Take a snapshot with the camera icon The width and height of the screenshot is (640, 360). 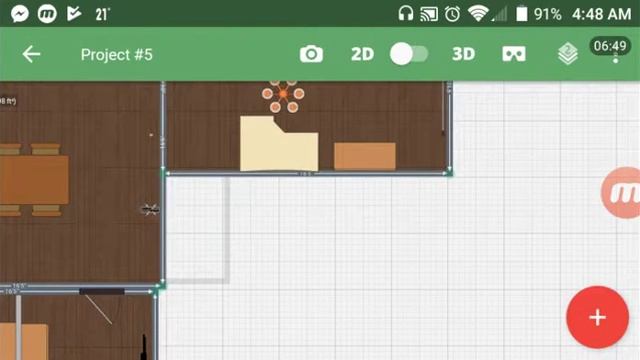(x=311, y=54)
